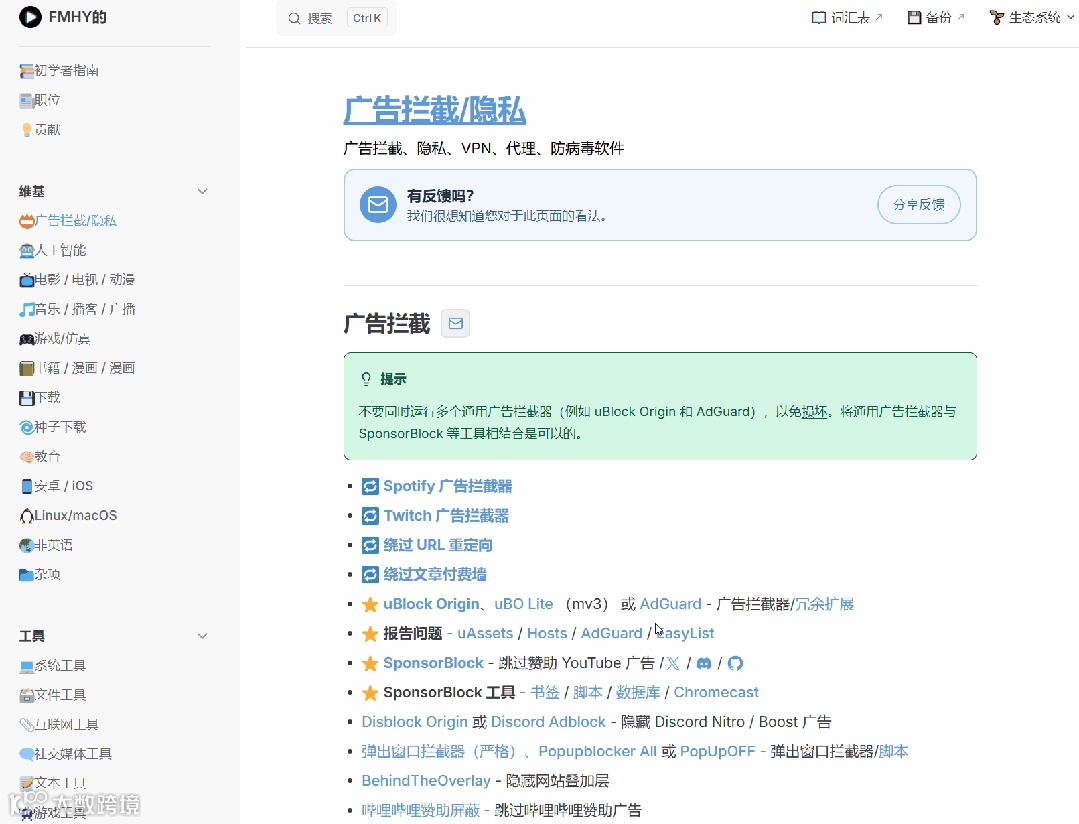Collapse the 维基 sidebar section chevron
1079x824 pixels.
[202, 191]
